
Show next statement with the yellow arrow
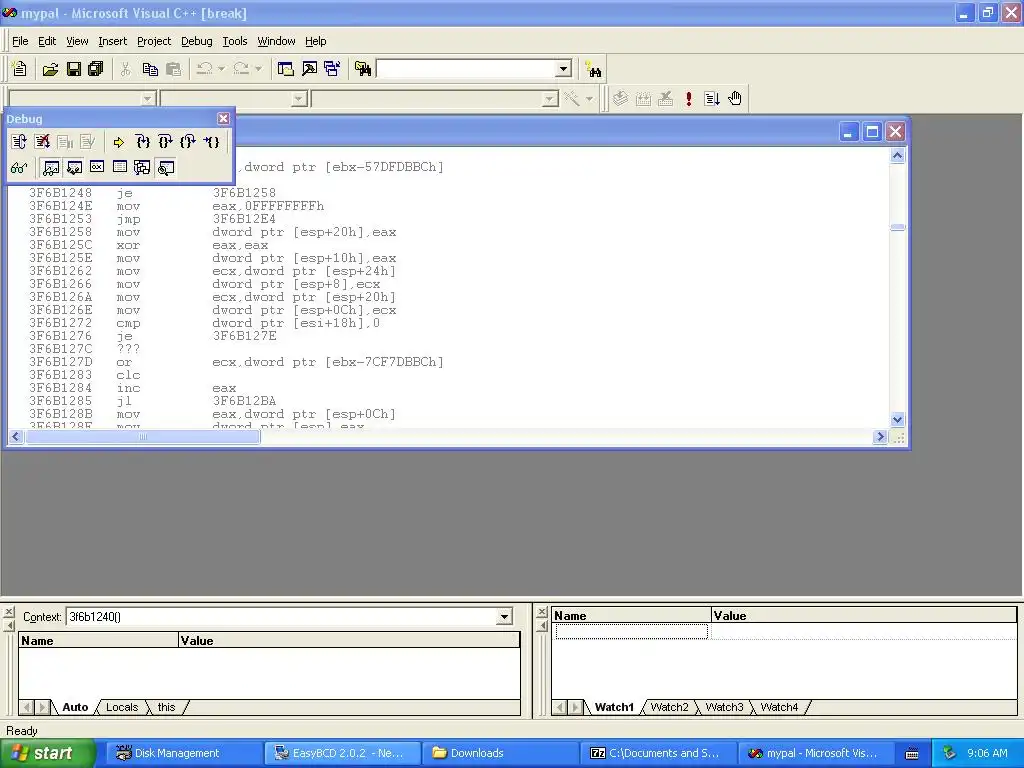point(118,142)
